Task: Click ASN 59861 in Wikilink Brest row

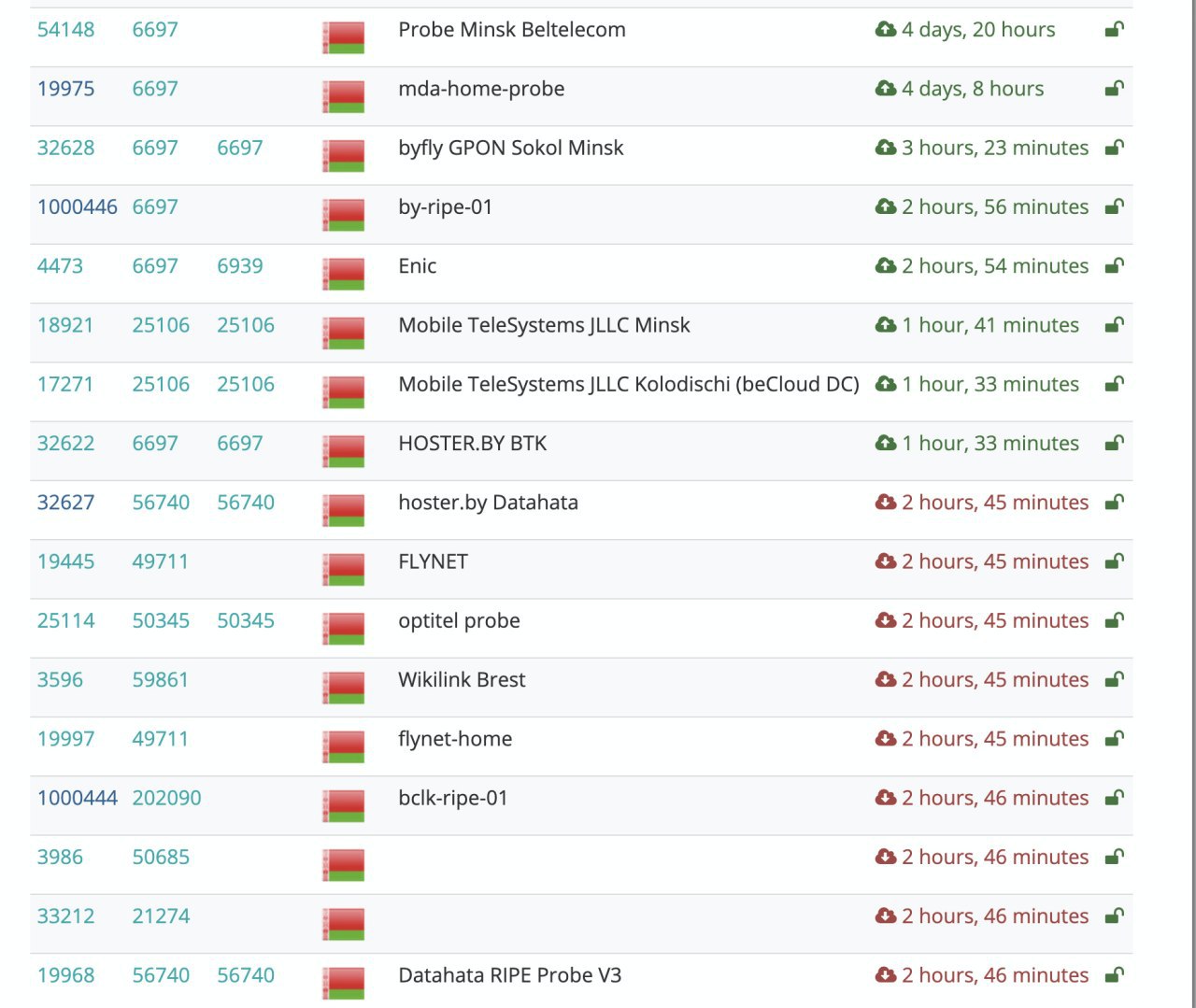Action: (x=161, y=679)
